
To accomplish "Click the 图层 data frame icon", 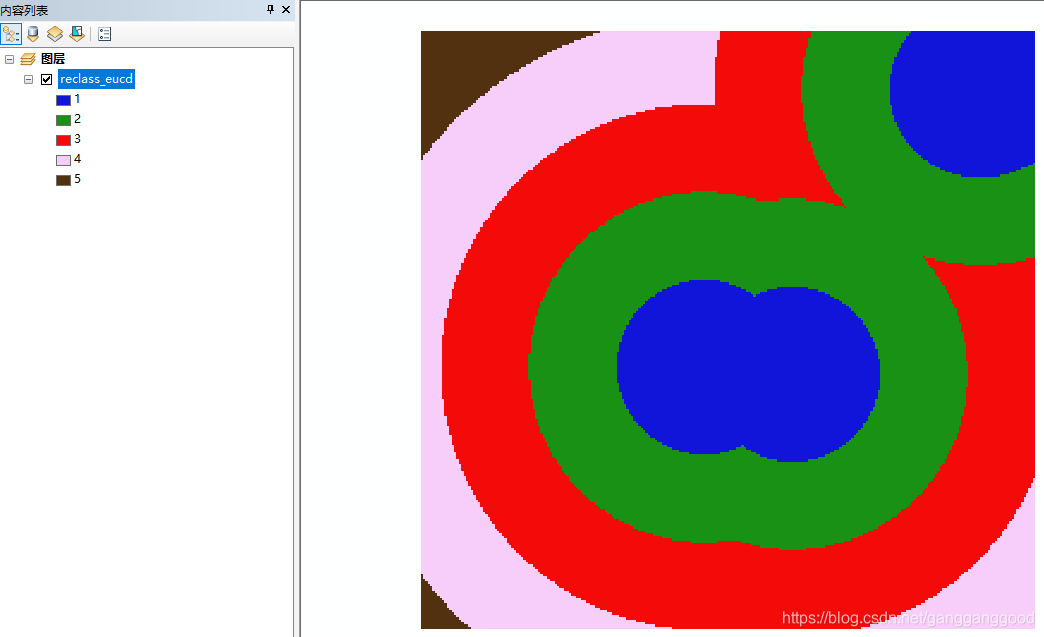I will tap(28, 59).
